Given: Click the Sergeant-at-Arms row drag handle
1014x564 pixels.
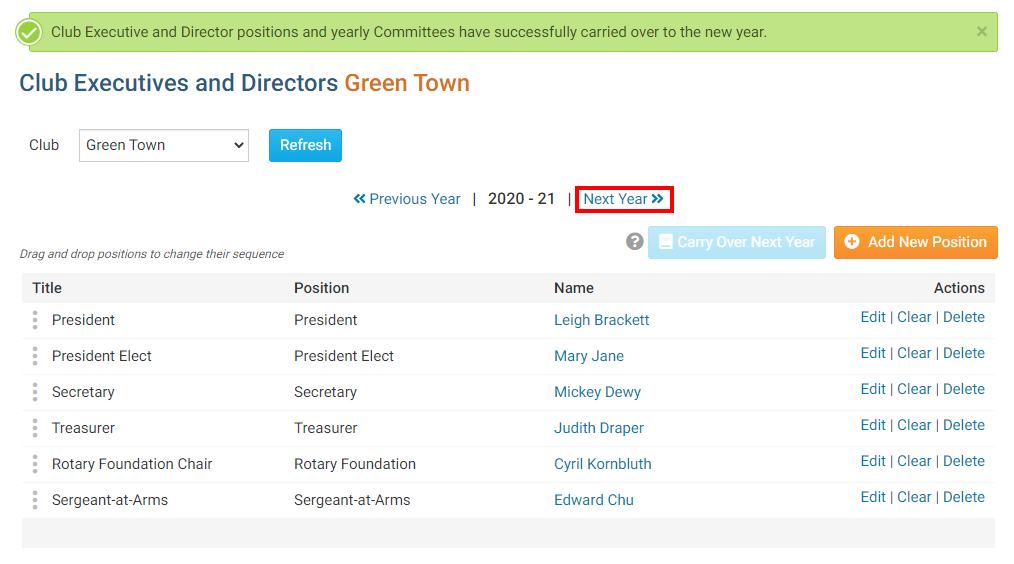Looking at the screenshot, I should coord(35,500).
